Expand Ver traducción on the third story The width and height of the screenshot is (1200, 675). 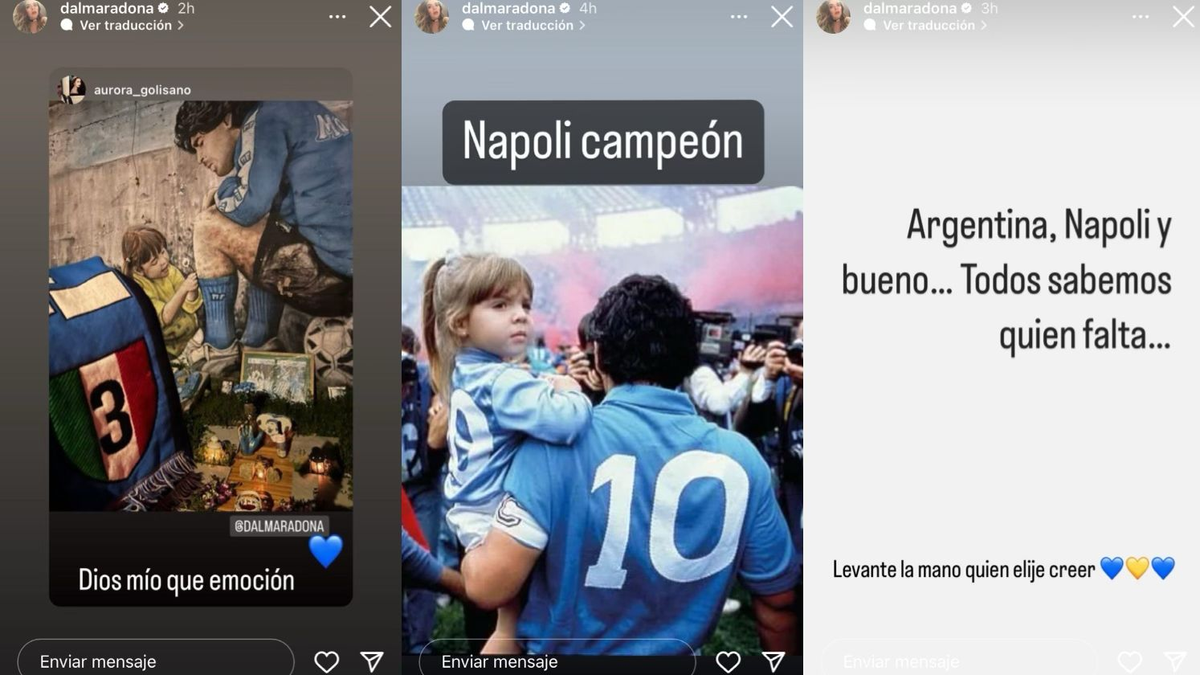tap(926, 26)
